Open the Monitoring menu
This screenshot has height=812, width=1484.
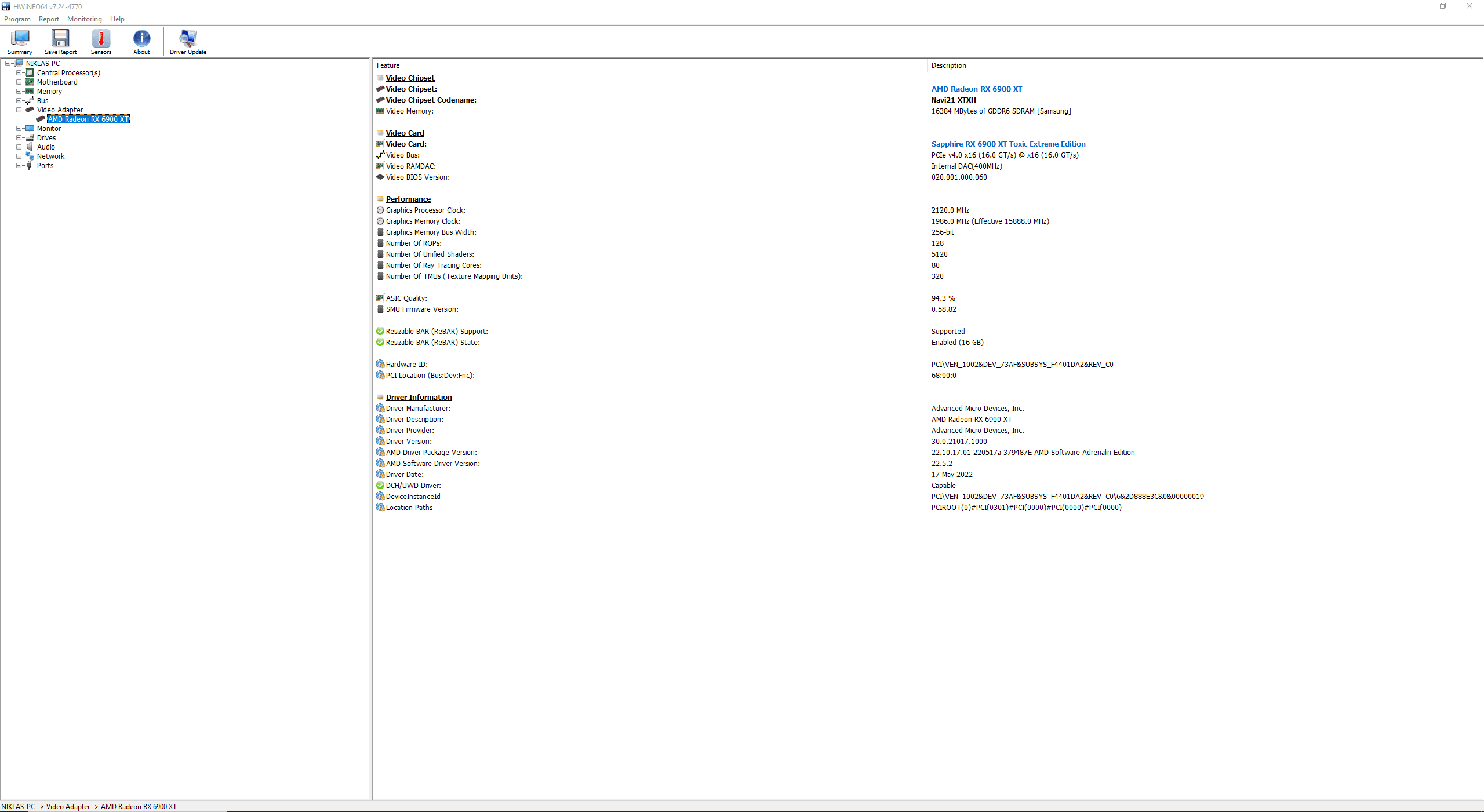point(84,19)
